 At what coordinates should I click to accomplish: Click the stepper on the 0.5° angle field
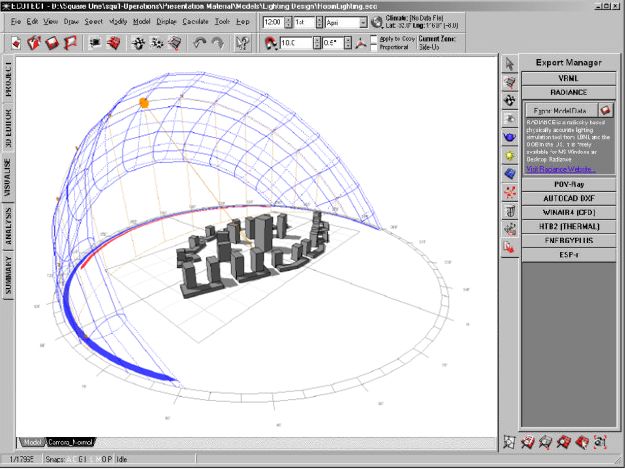(348, 43)
